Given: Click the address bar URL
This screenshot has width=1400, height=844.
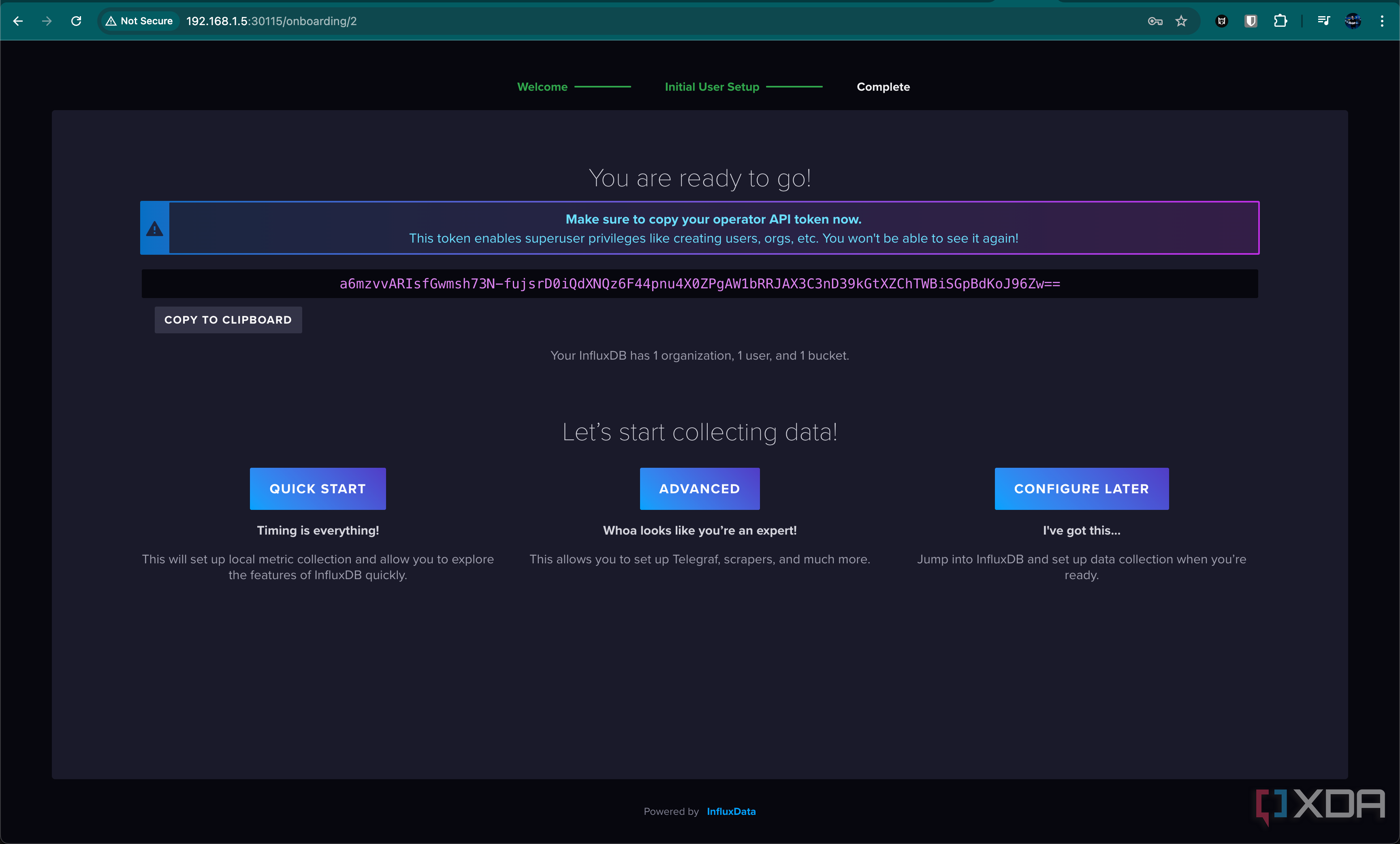Looking at the screenshot, I should pyautogui.click(x=271, y=21).
